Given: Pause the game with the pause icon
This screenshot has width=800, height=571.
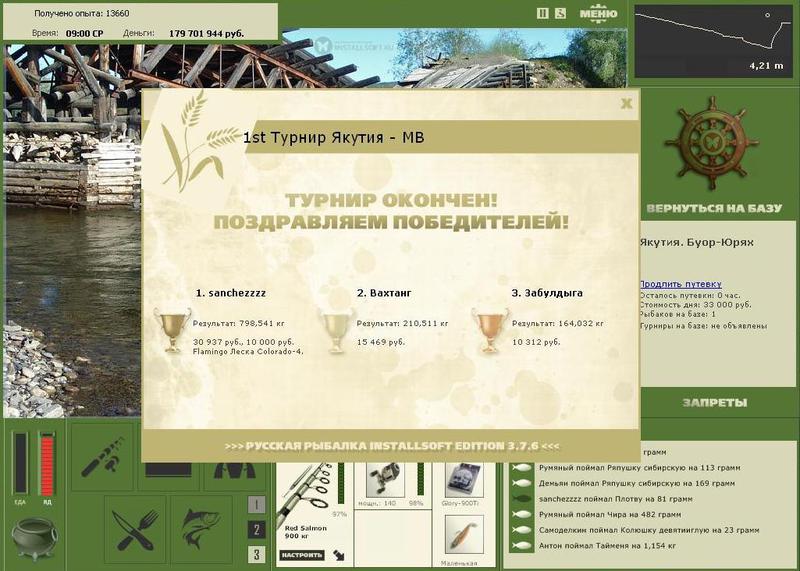Looking at the screenshot, I should point(543,13).
